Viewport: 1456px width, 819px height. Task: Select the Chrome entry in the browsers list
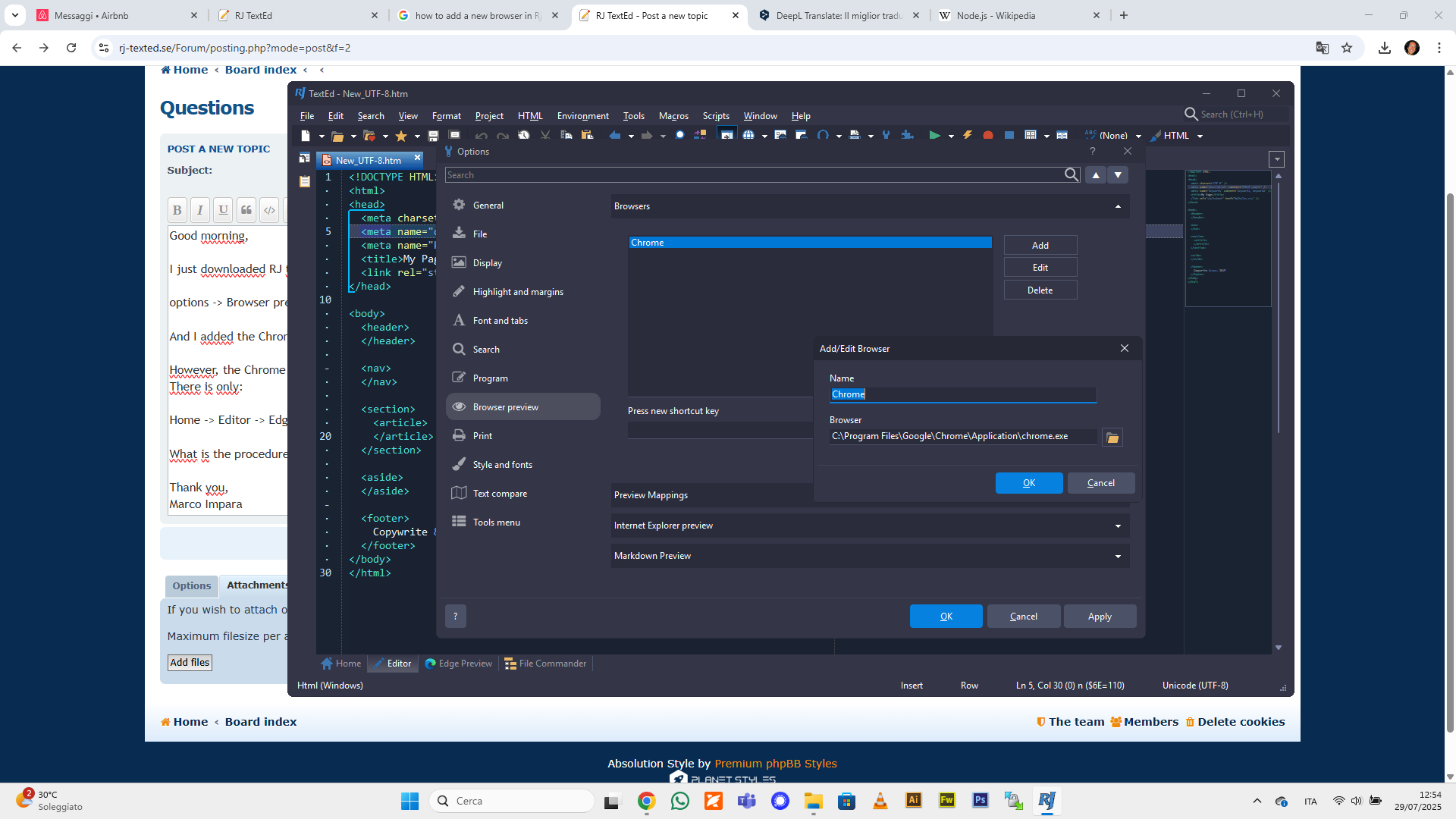(810, 243)
